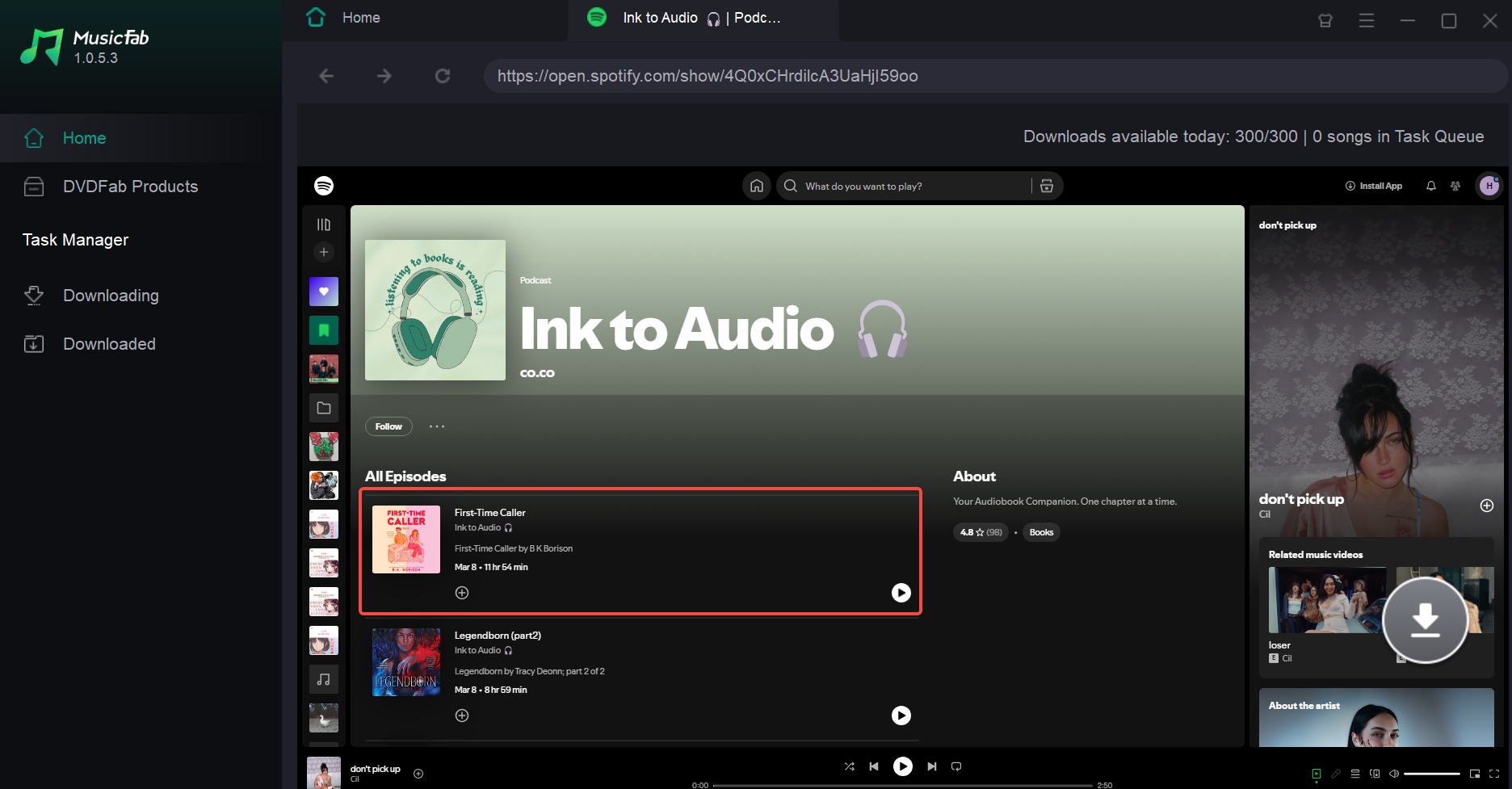
Task: Play First-Time Caller episode
Action: click(901, 593)
